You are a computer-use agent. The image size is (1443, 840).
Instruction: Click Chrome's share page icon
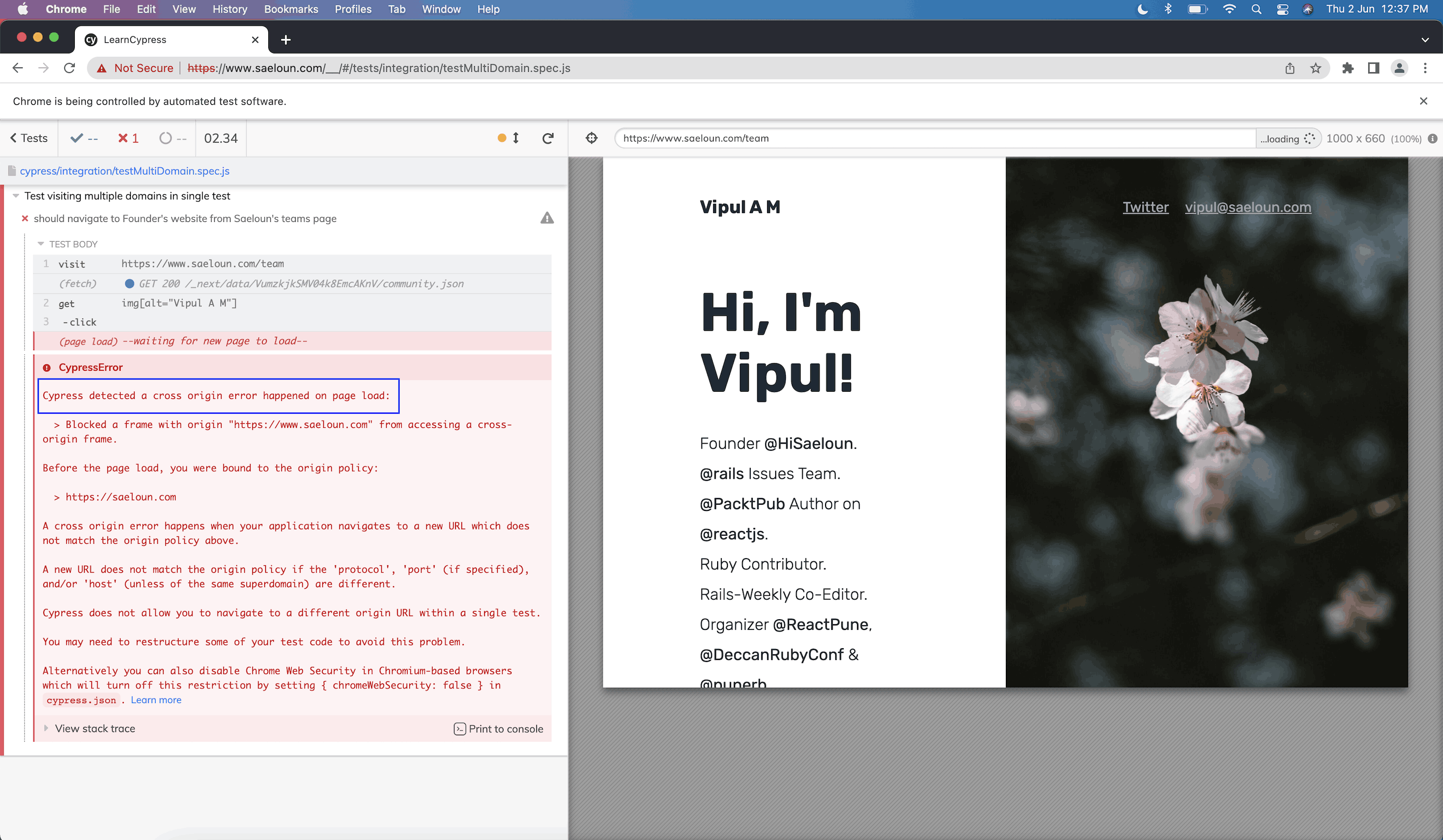(x=1290, y=68)
